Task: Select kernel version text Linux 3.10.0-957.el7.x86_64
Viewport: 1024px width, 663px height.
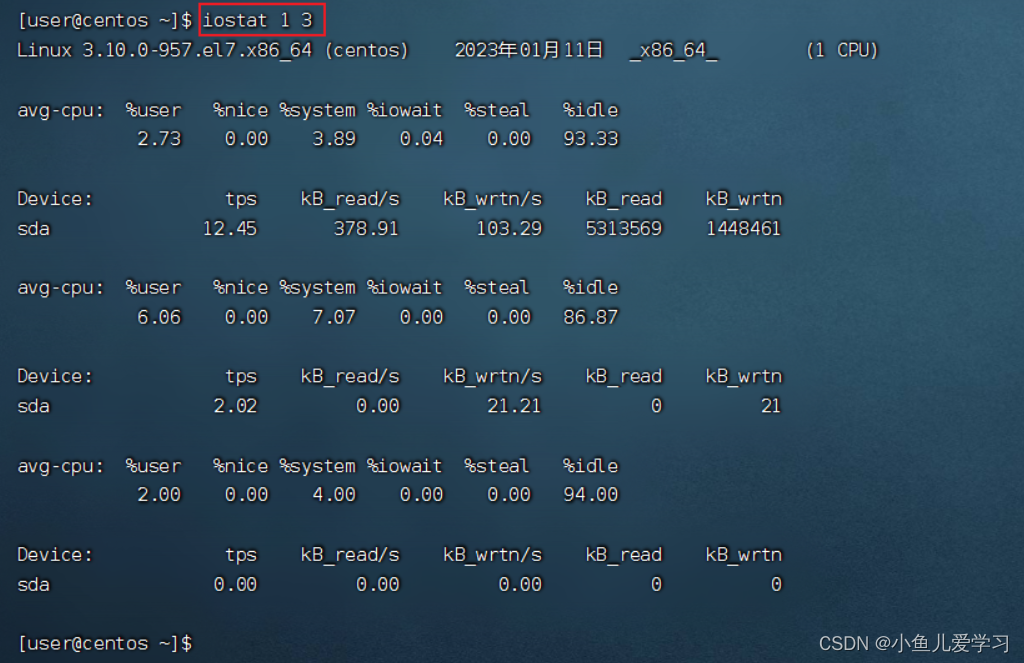Action: pos(165,50)
